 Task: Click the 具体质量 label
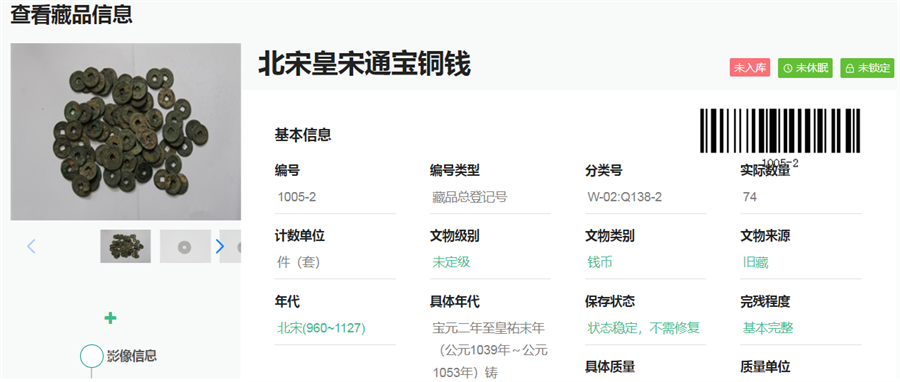point(610,367)
